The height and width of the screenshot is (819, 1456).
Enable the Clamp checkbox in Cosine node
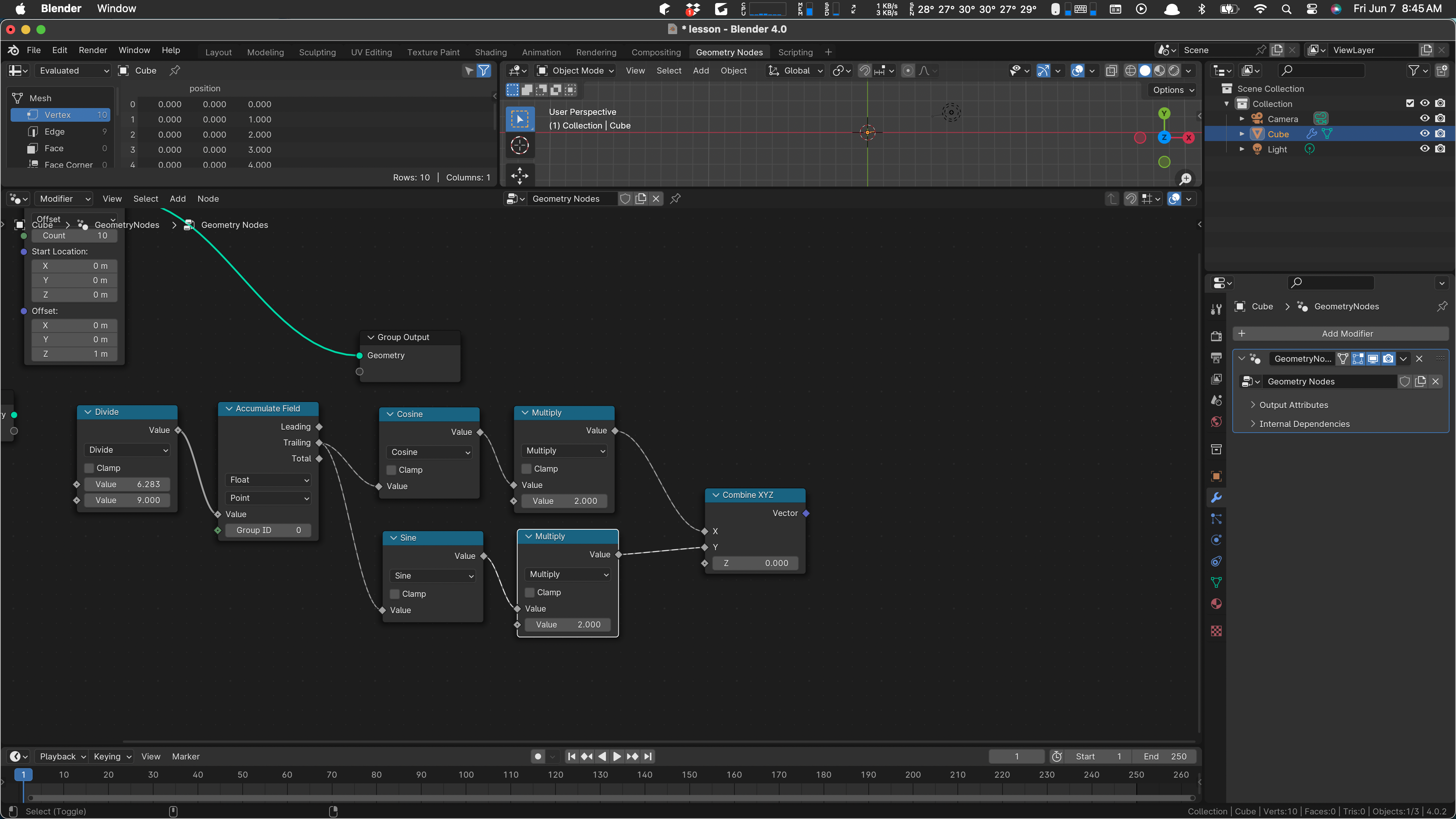tap(391, 470)
